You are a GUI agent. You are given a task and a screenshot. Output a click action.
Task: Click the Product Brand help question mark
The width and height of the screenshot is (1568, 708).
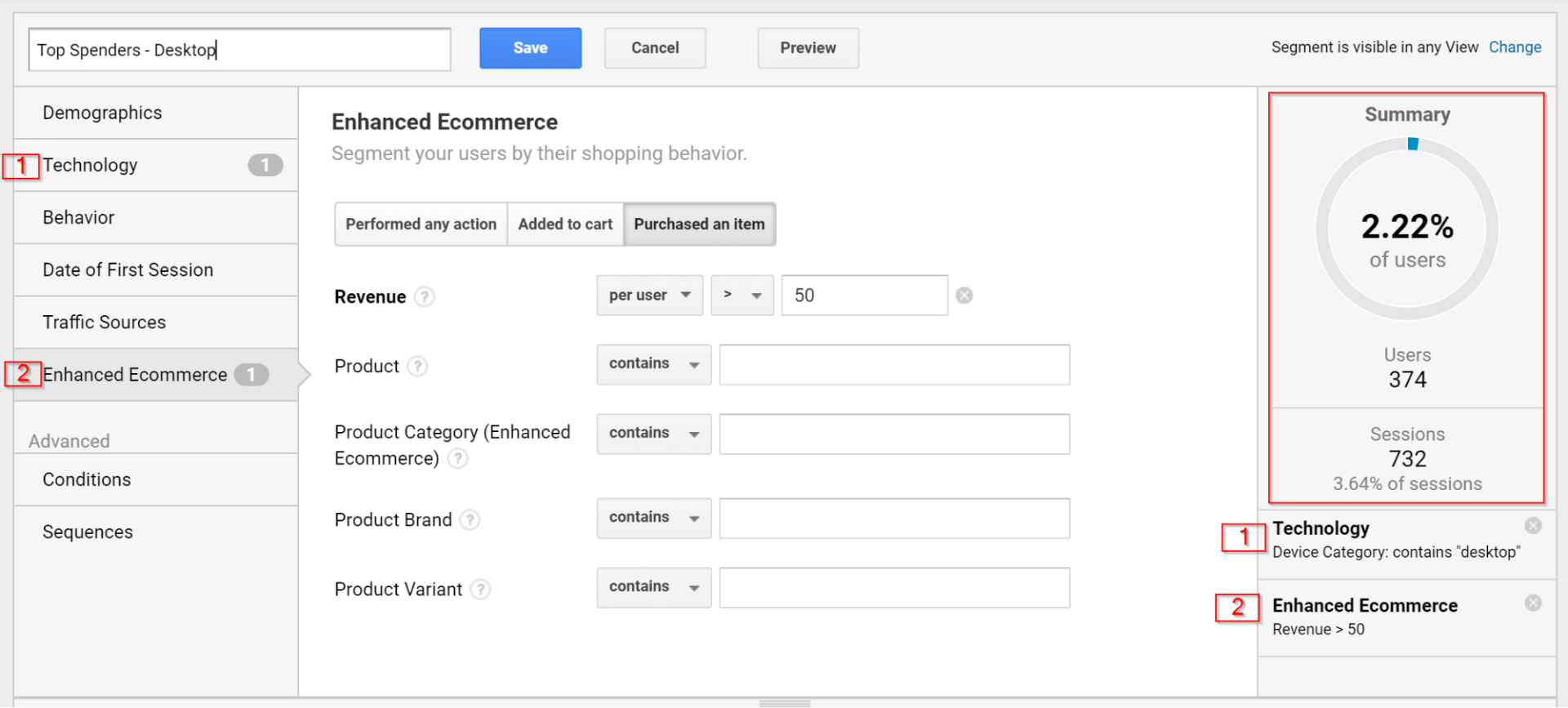pyautogui.click(x=470, y=519)
